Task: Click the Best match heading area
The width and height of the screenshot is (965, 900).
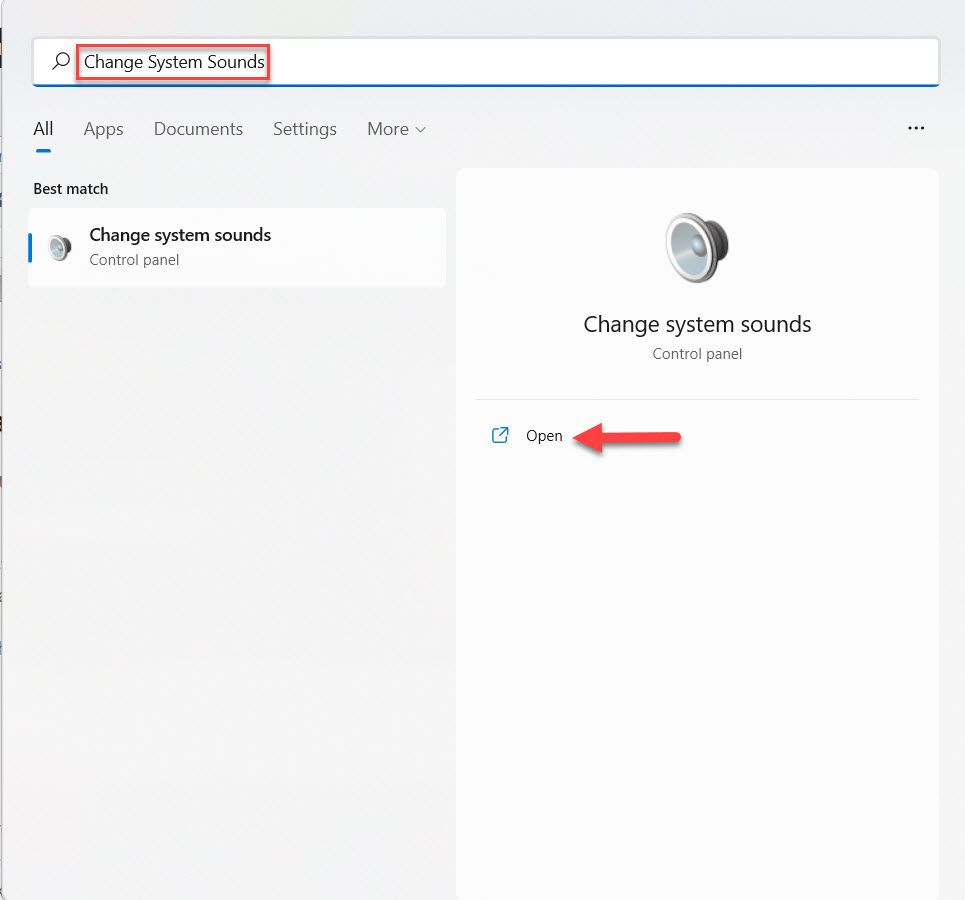Action: tap(70, 188)
